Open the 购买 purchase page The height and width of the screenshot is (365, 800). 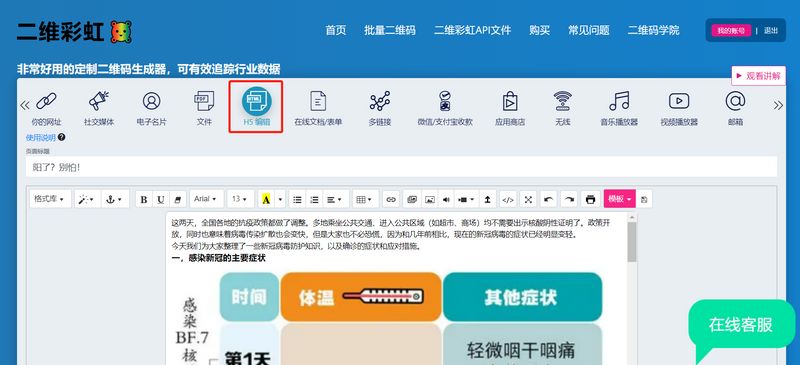click(539, 30)
